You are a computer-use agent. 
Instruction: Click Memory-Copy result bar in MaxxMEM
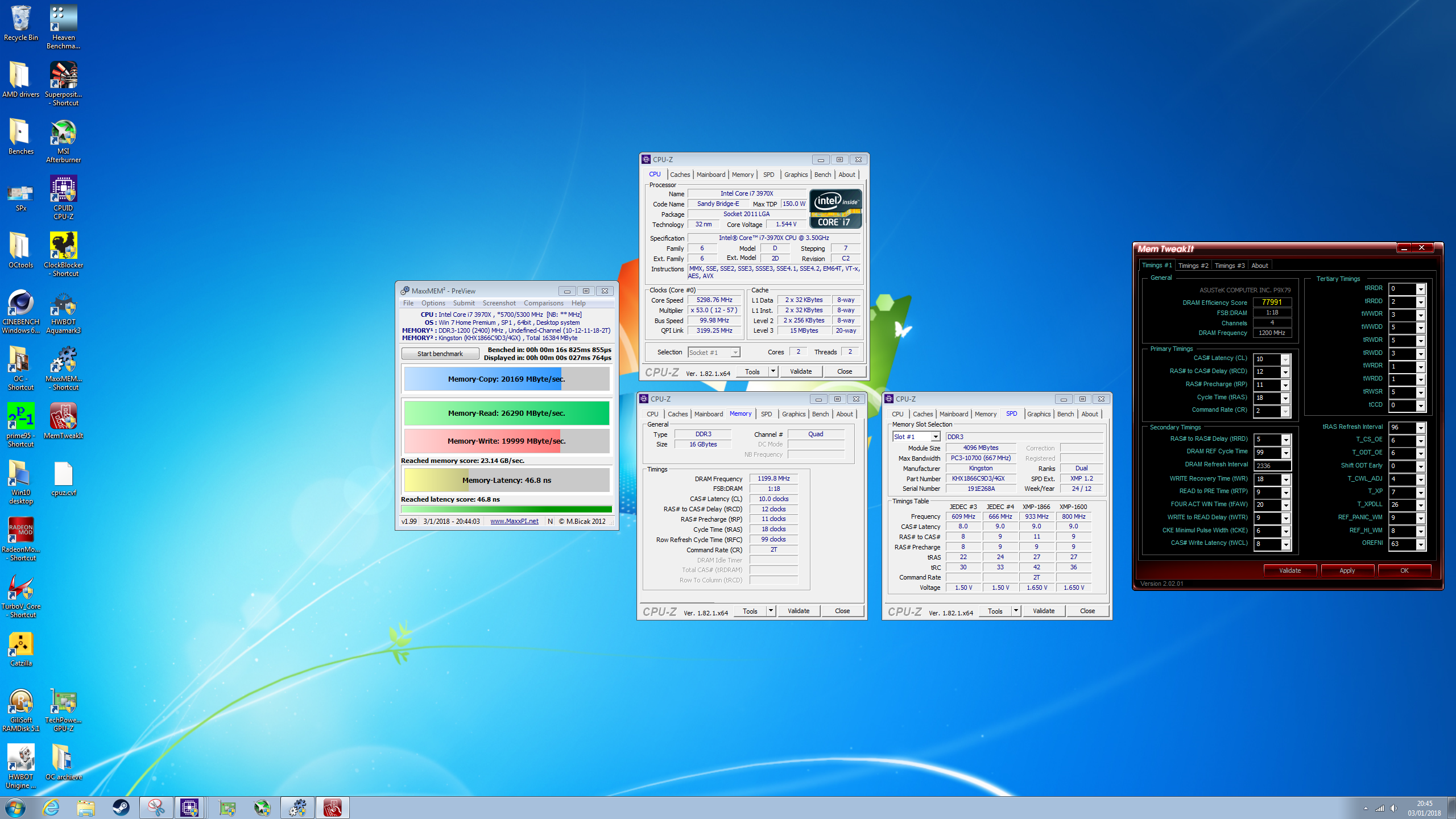click(506, 379)
